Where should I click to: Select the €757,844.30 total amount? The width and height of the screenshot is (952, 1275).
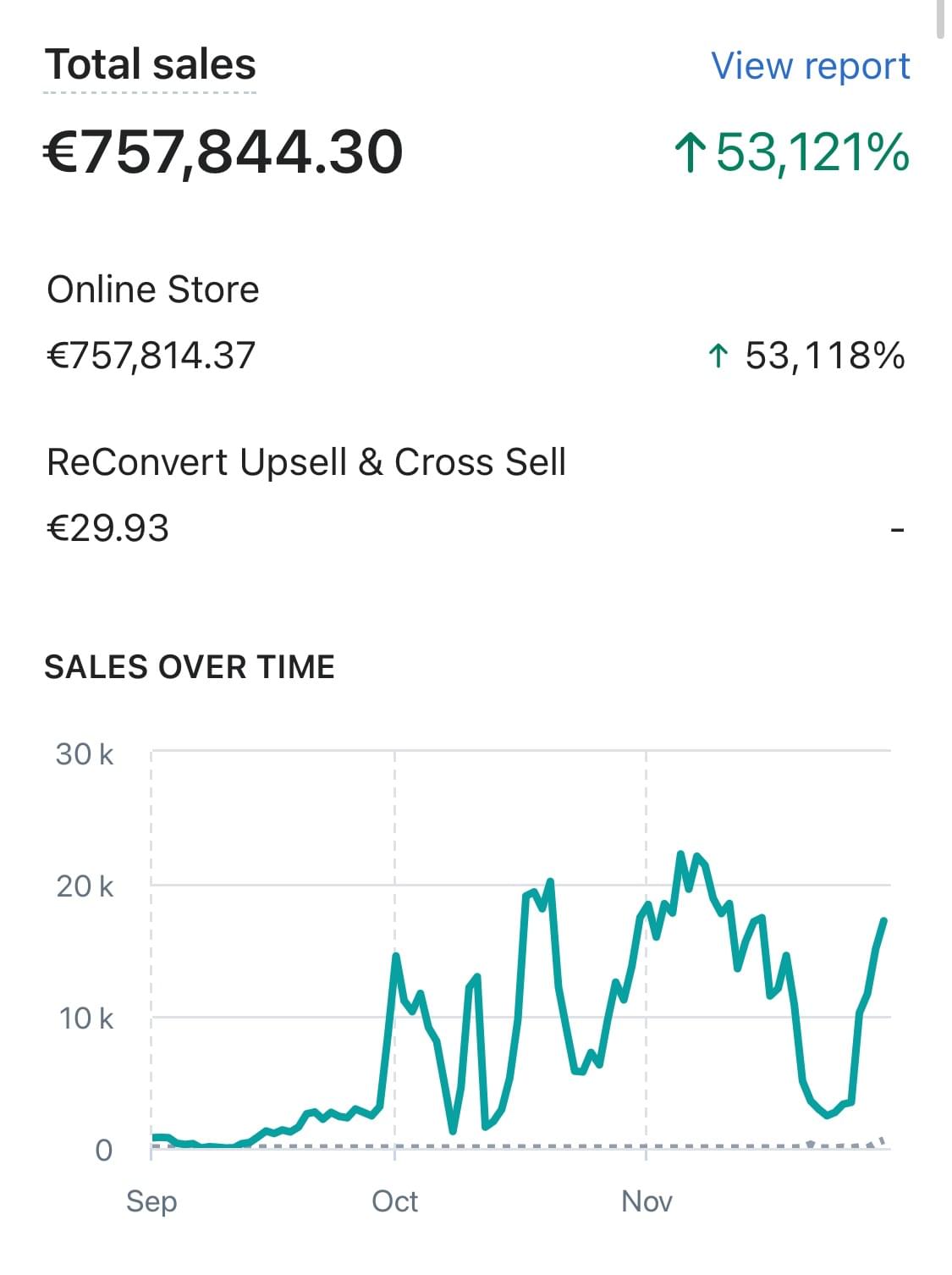click(x=223, y=152)
